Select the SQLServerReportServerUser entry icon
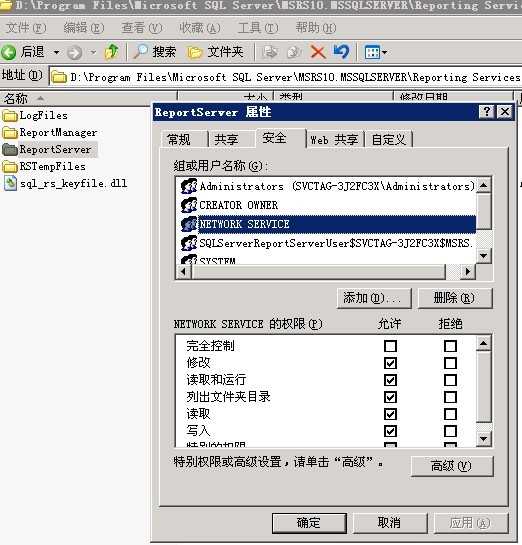This screenshot has height=545, width=522. pyautogui.click(x=189, y=243)
